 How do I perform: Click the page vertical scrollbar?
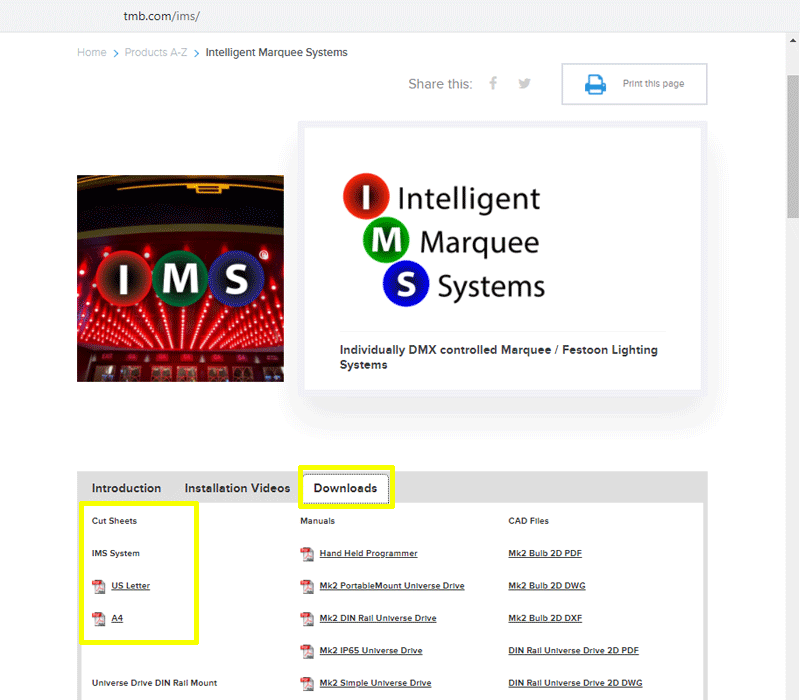tap(792, 150)
